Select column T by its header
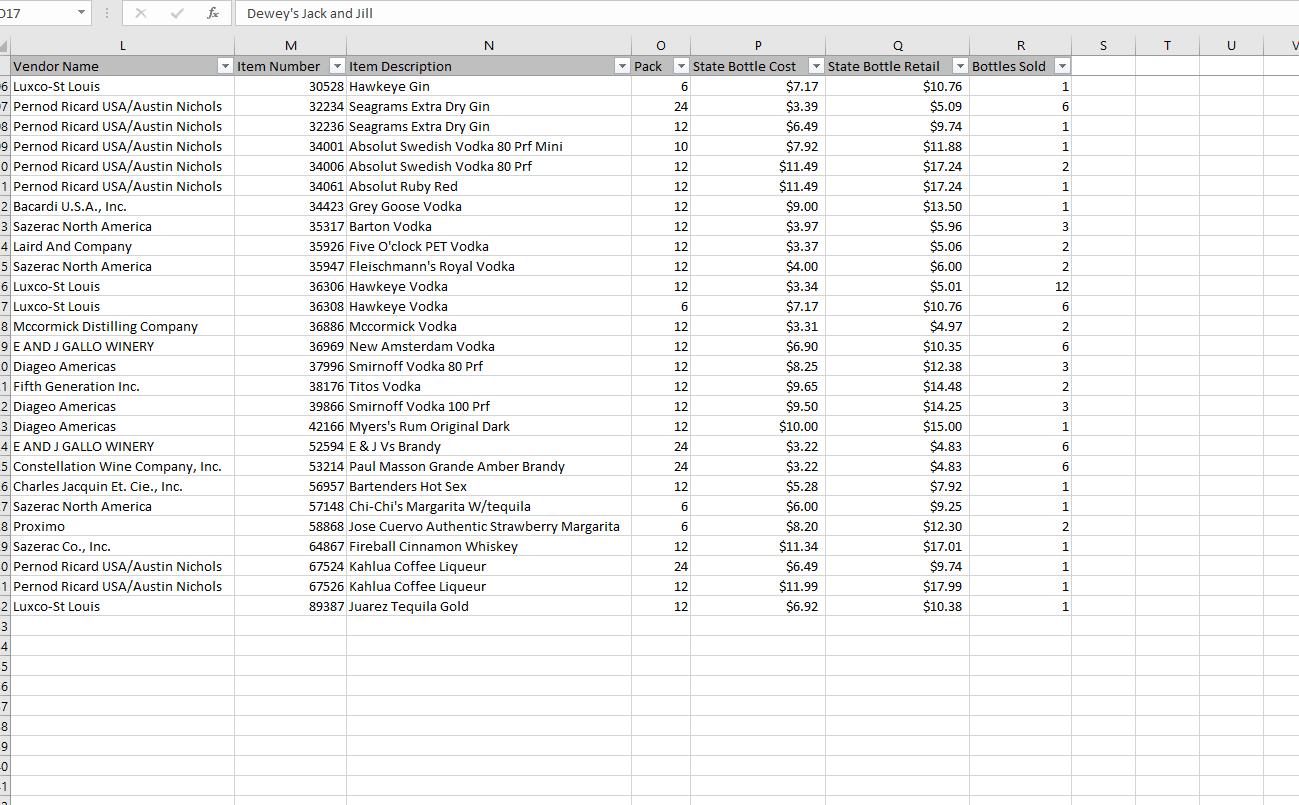1299x805 pixels. (1168, 45)
